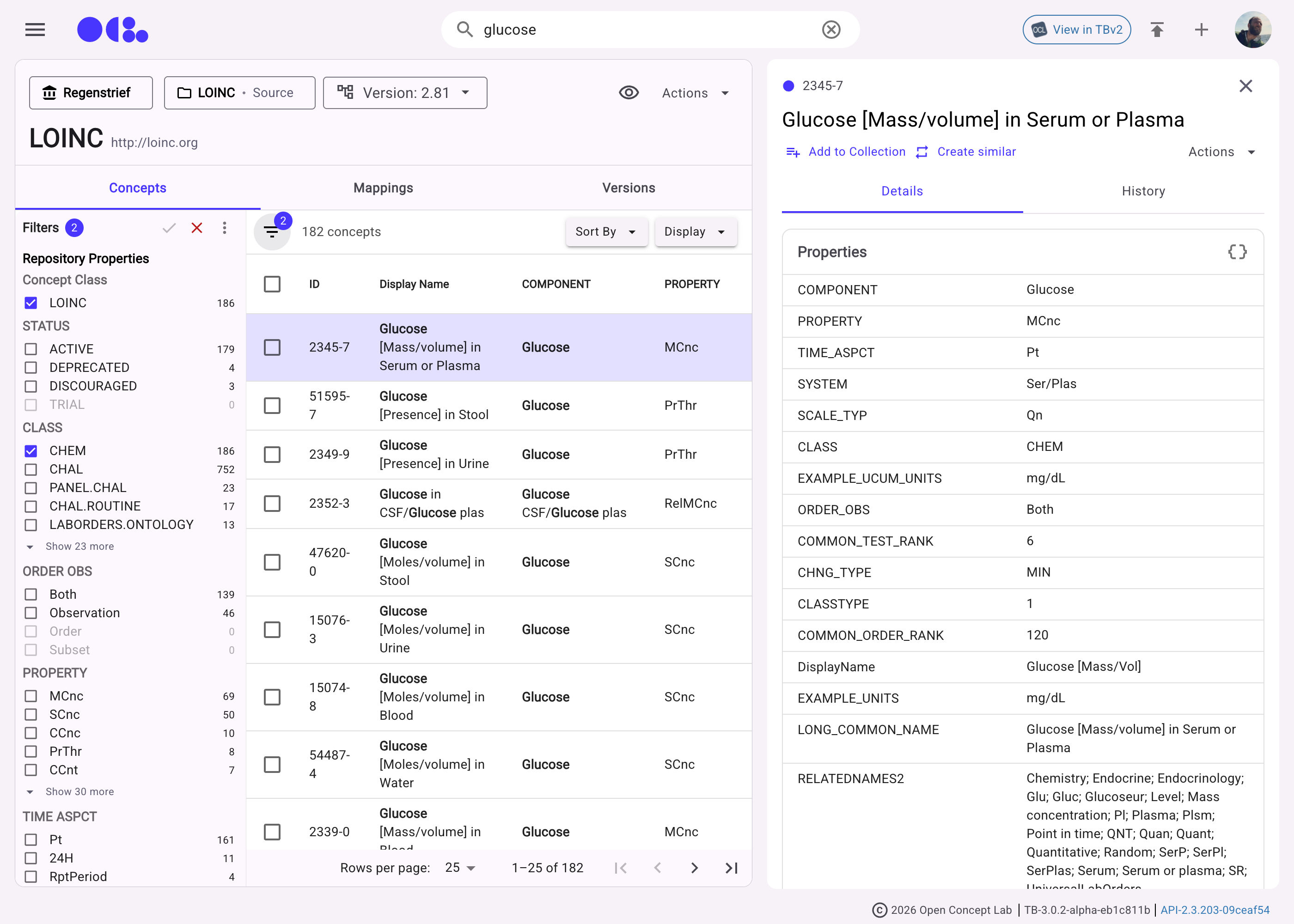Toggle the filter panel funnel icon
The image size is (1294, 924).
pyautogui.click(x=272, y=231)
